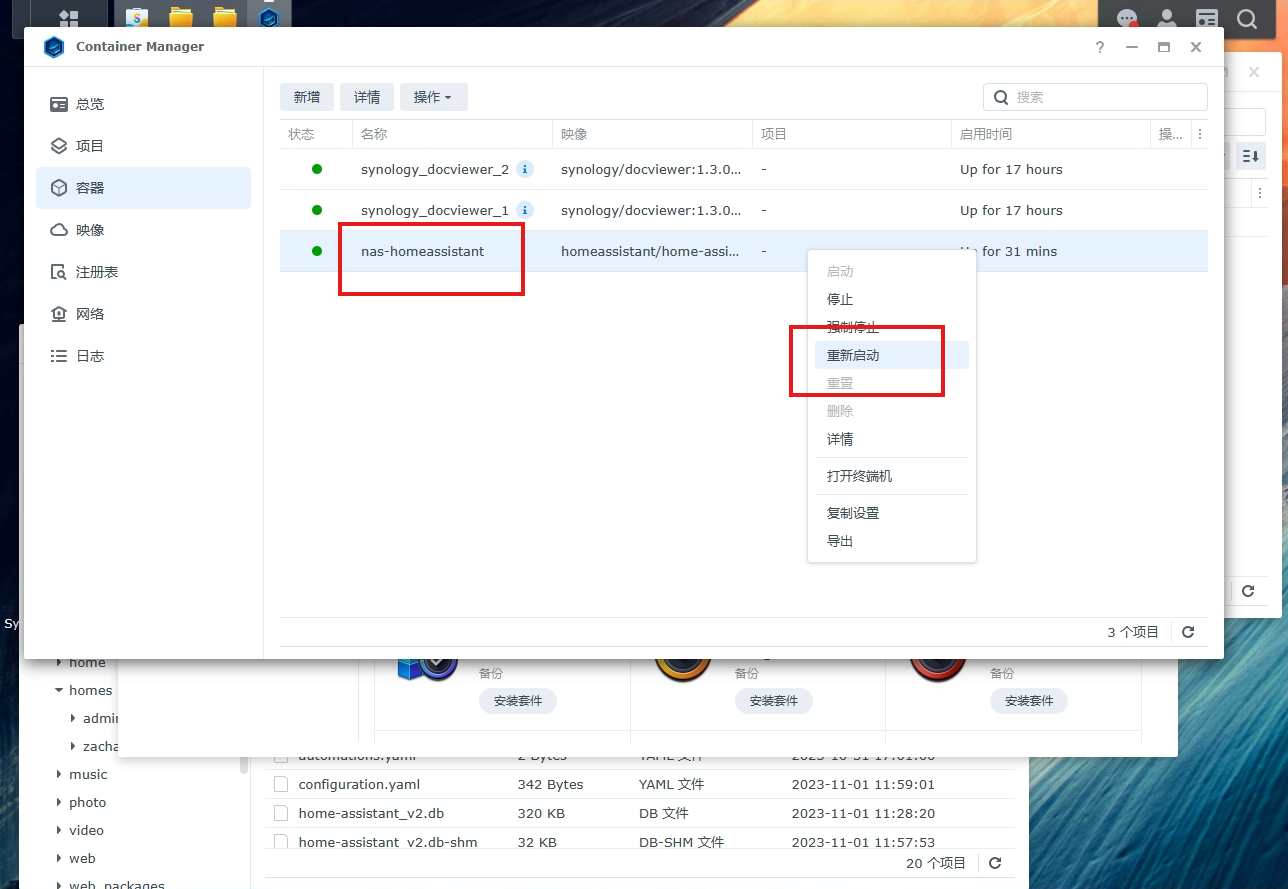Expand the photo folder in File Station tree
Screen dimensions: 1288x889
(x=59, y=802)
